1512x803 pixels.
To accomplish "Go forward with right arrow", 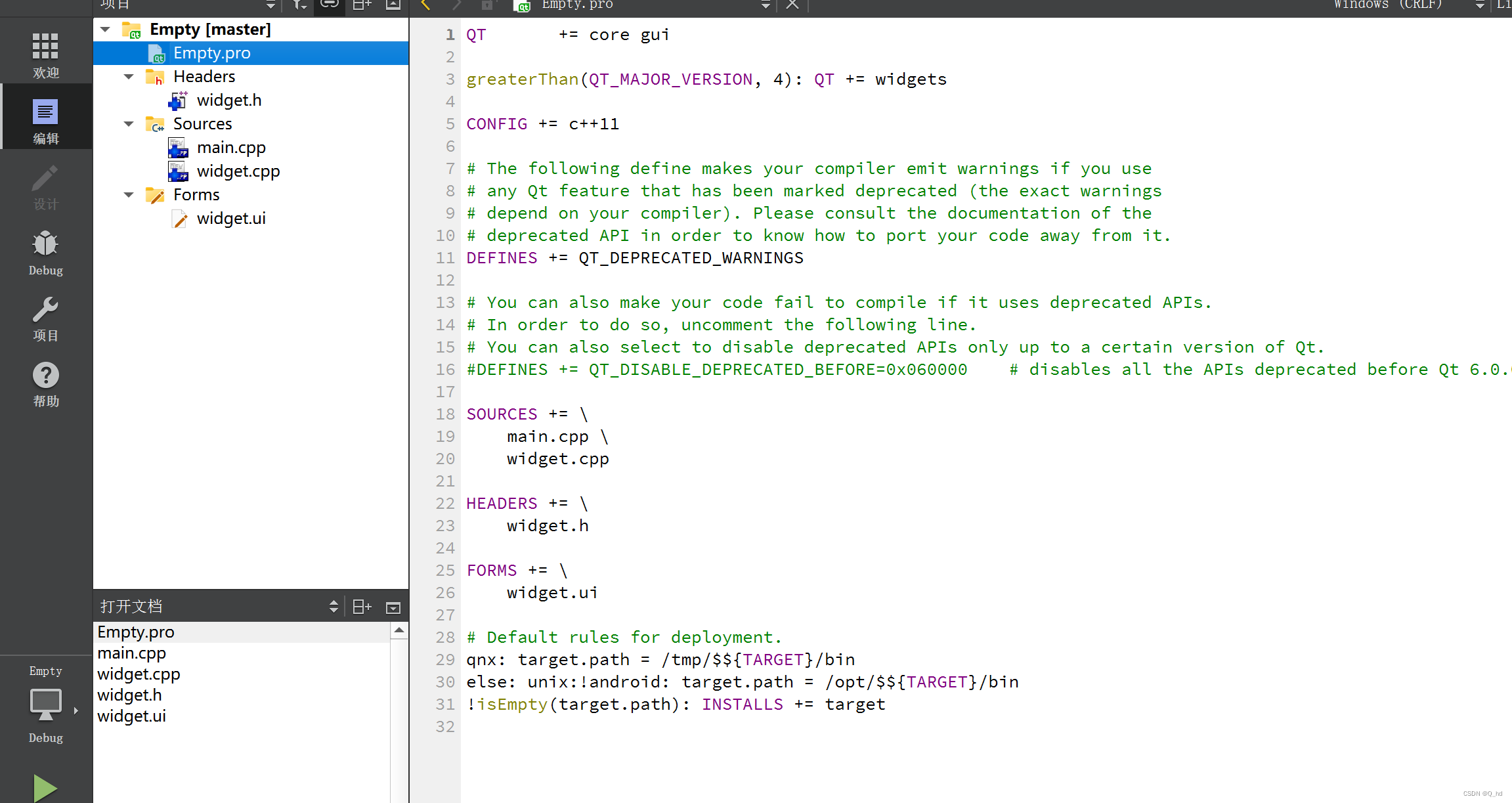I will (x=456, y=5).
